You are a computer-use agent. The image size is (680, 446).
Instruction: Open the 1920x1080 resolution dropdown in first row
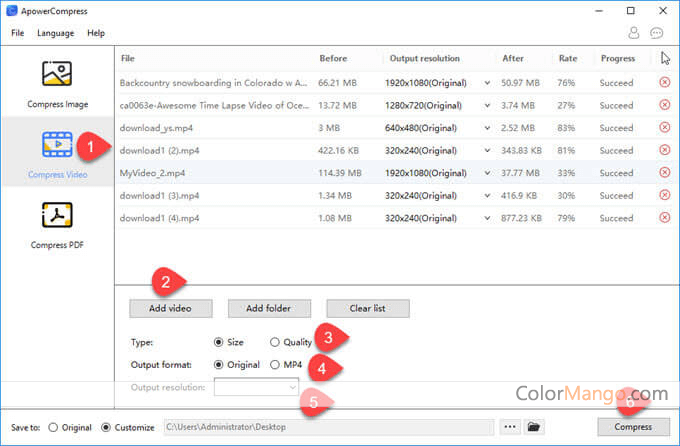coord(487,83)
